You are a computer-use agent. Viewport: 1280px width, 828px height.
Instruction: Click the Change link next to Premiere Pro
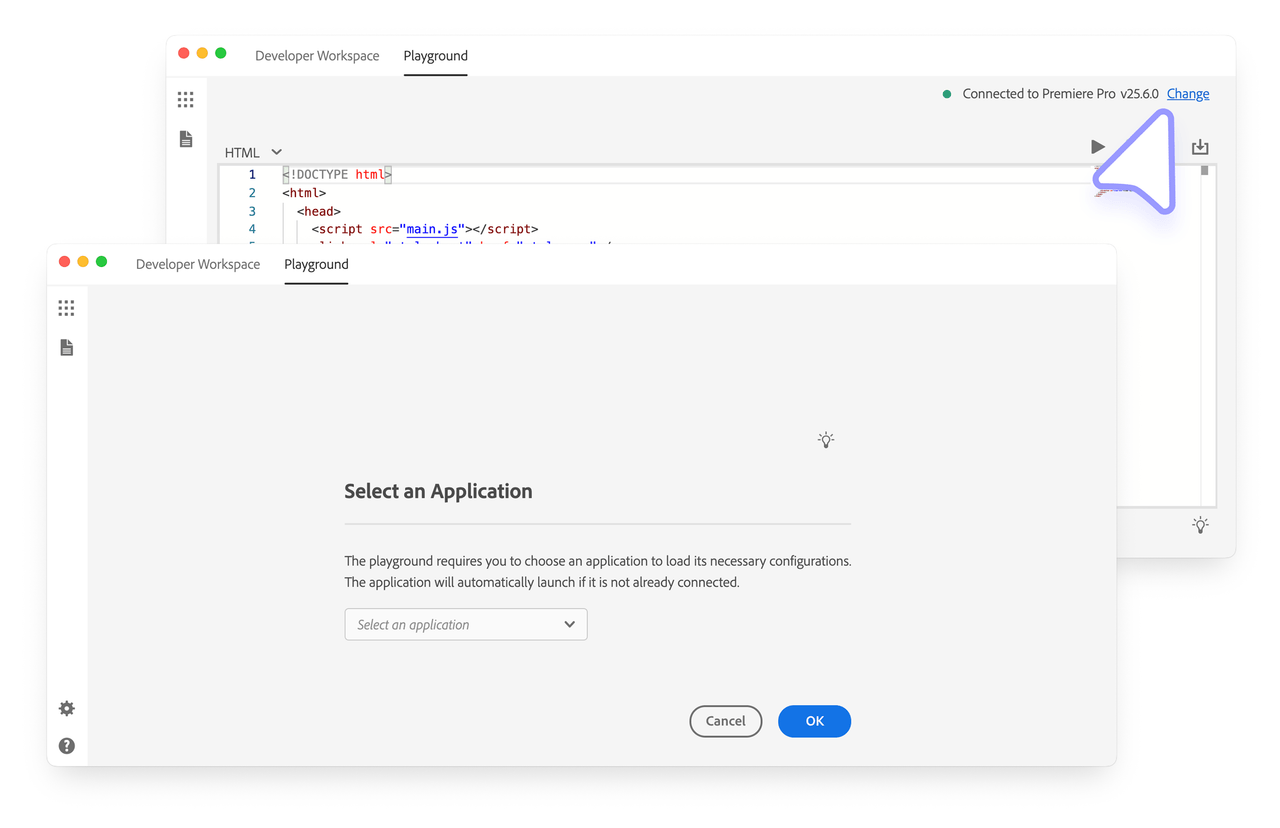point(1188,93)
